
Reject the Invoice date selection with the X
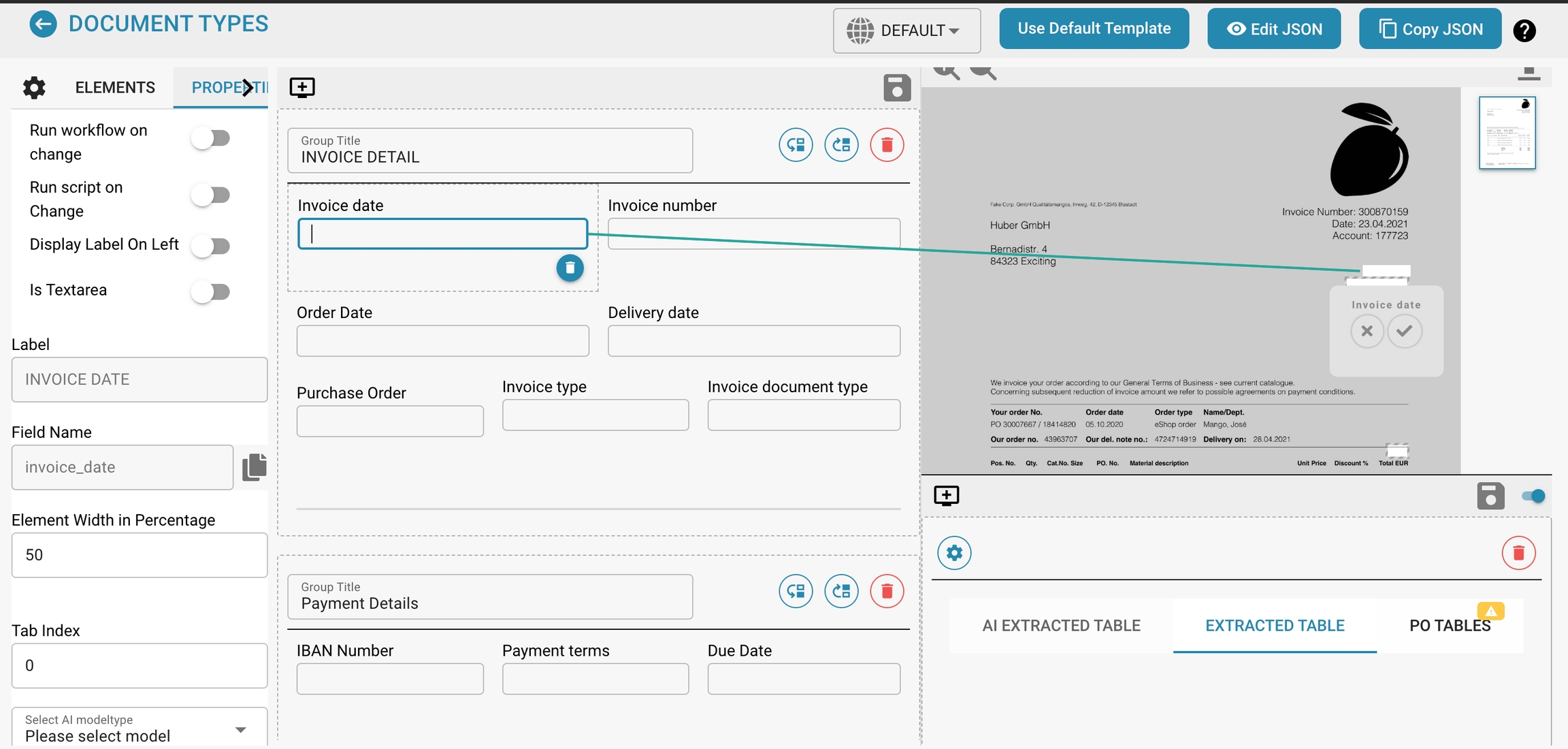(1367, 332)
